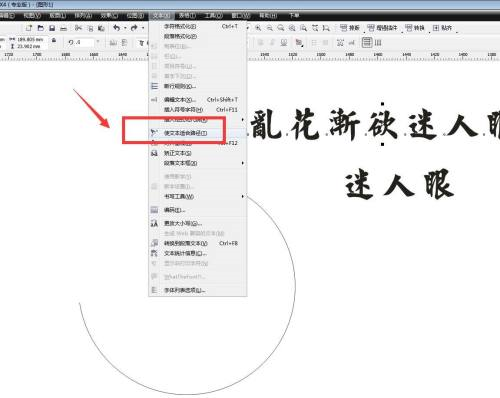Choose 编辑文本 Ctrl+Shift+T menu entry
Screen dimensions: 500x398
coord(198,100)
